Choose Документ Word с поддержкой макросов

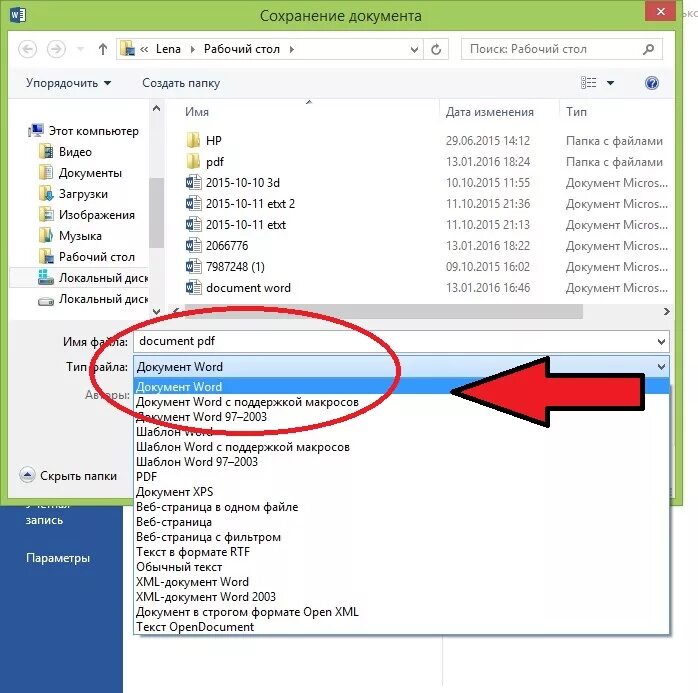click(402, 401)
